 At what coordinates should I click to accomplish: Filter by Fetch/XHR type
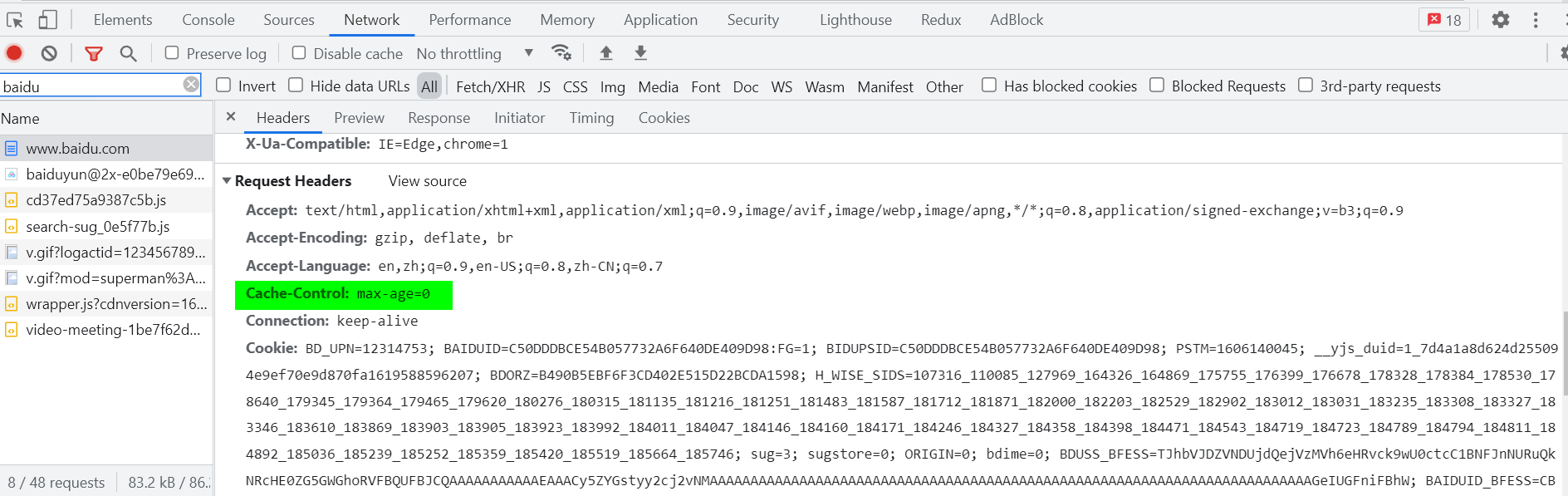click(x=491, y=86)
